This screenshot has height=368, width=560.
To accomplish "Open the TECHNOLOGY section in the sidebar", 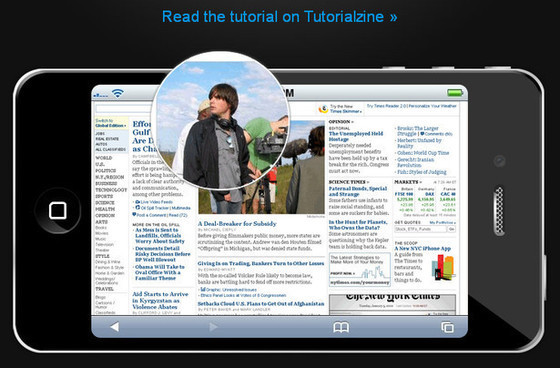I will pyautogui.click(x=111, y=190).
